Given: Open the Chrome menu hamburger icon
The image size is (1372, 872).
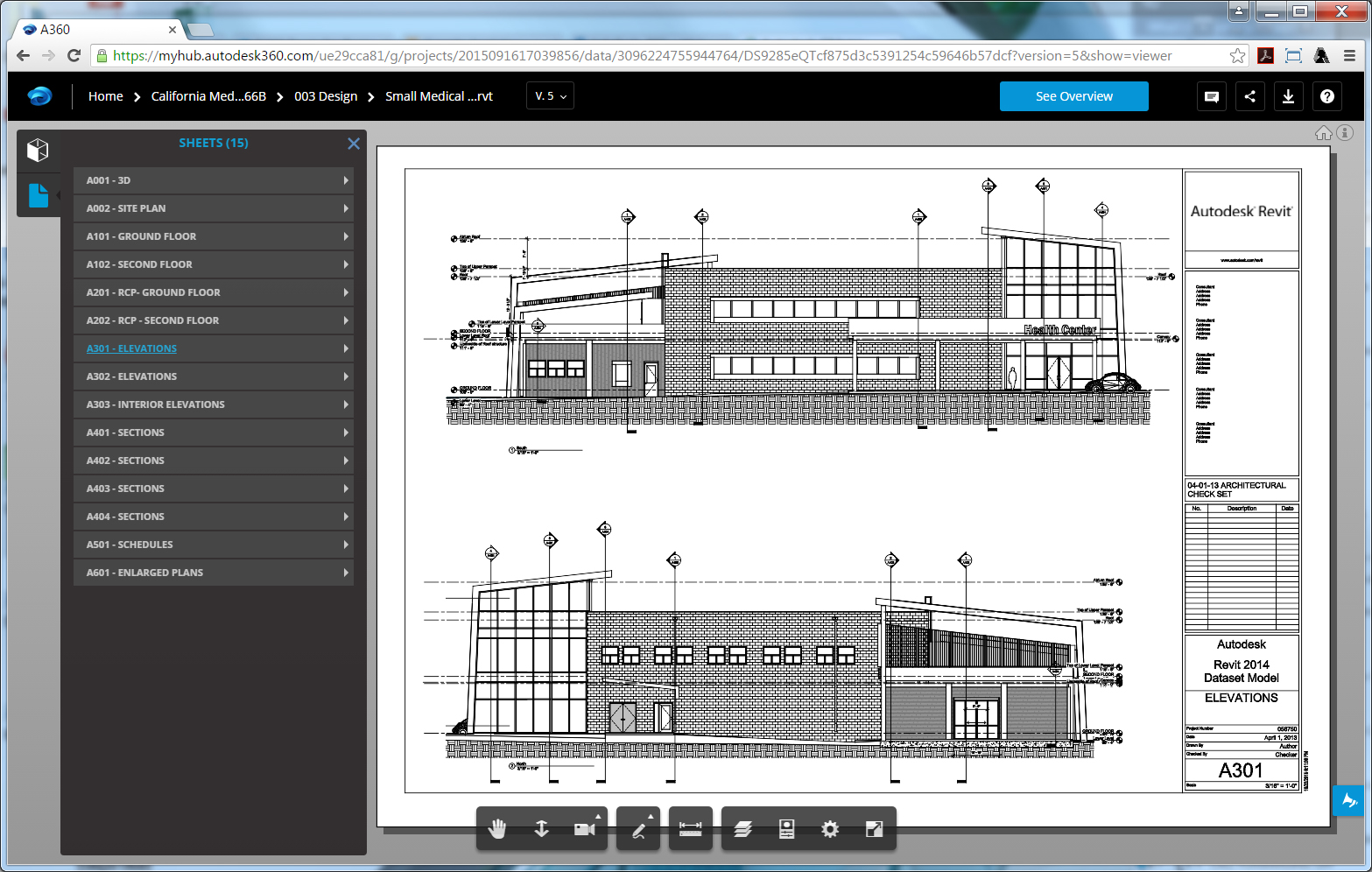Looking at the screenshot, I should pyautogui.click(x=1349, y=56).
